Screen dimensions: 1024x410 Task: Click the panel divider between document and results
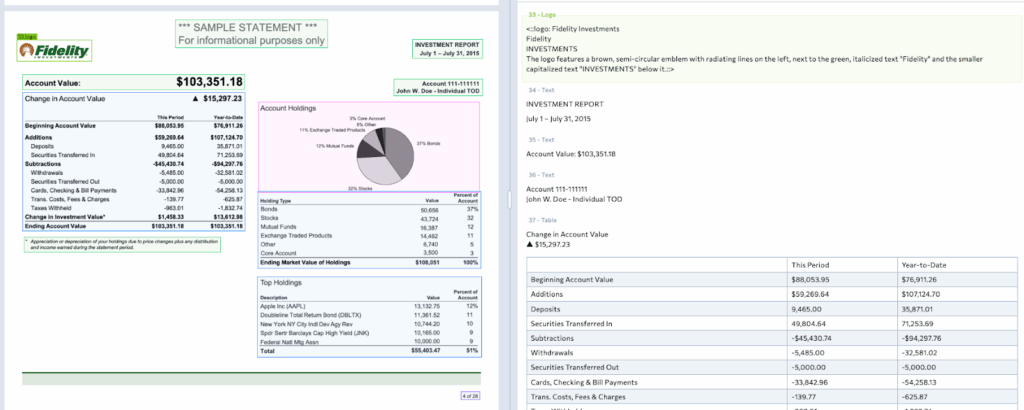point(512,205)
